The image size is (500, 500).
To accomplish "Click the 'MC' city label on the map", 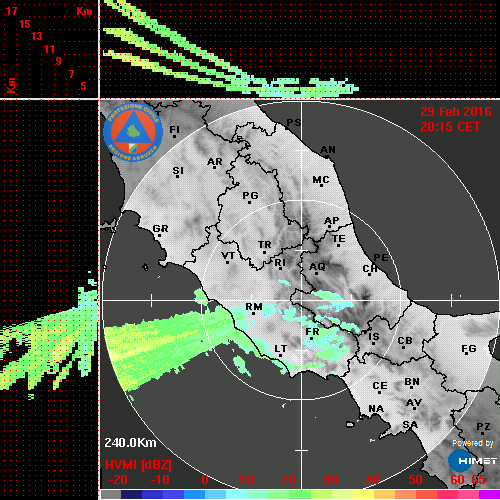I will [321, 180].
